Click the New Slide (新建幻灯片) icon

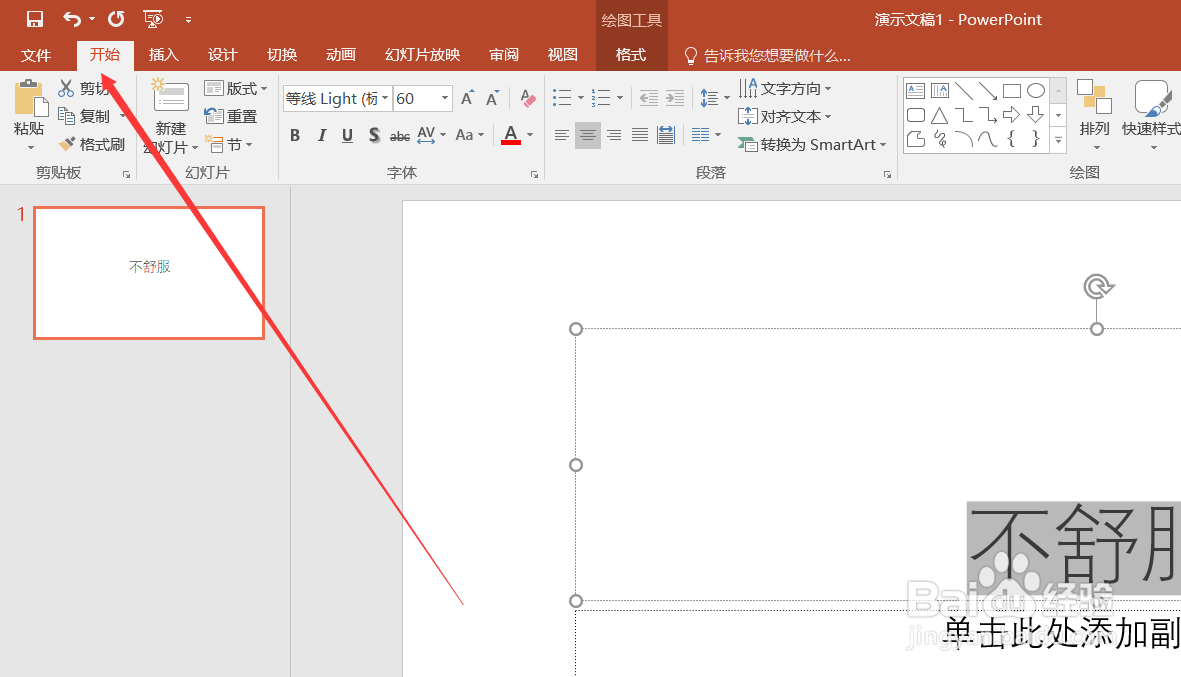(170, 96)
